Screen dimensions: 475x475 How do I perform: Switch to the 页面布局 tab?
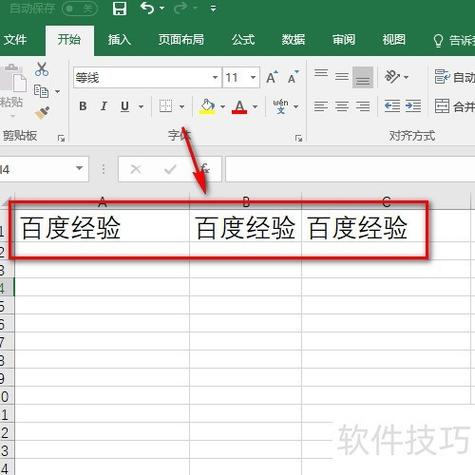[x=181, y=40]
